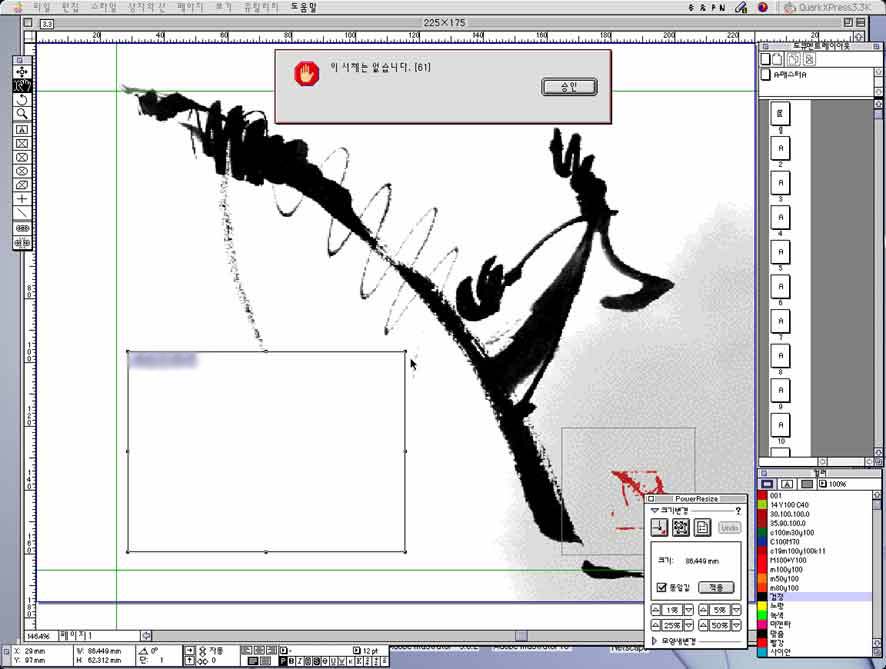Screen dimensions: 886x669
Task: Toggle the checkbox in PowerResize panel
Action: pos(661,587)
